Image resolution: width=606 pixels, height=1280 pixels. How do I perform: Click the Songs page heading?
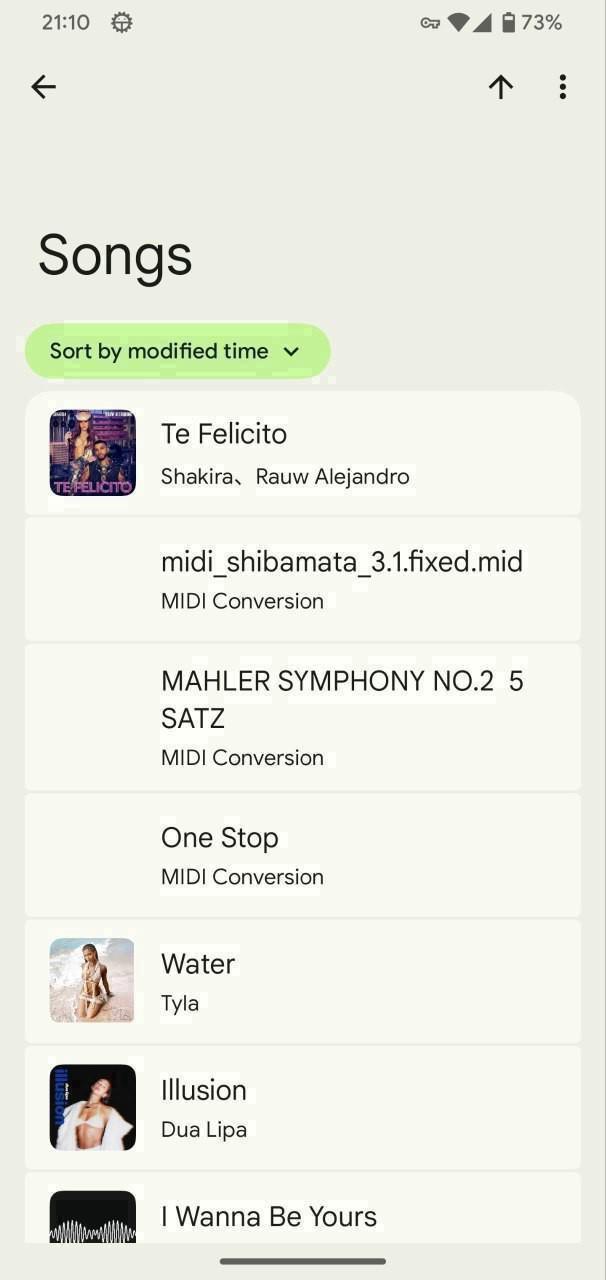click(x=114, y=255)
